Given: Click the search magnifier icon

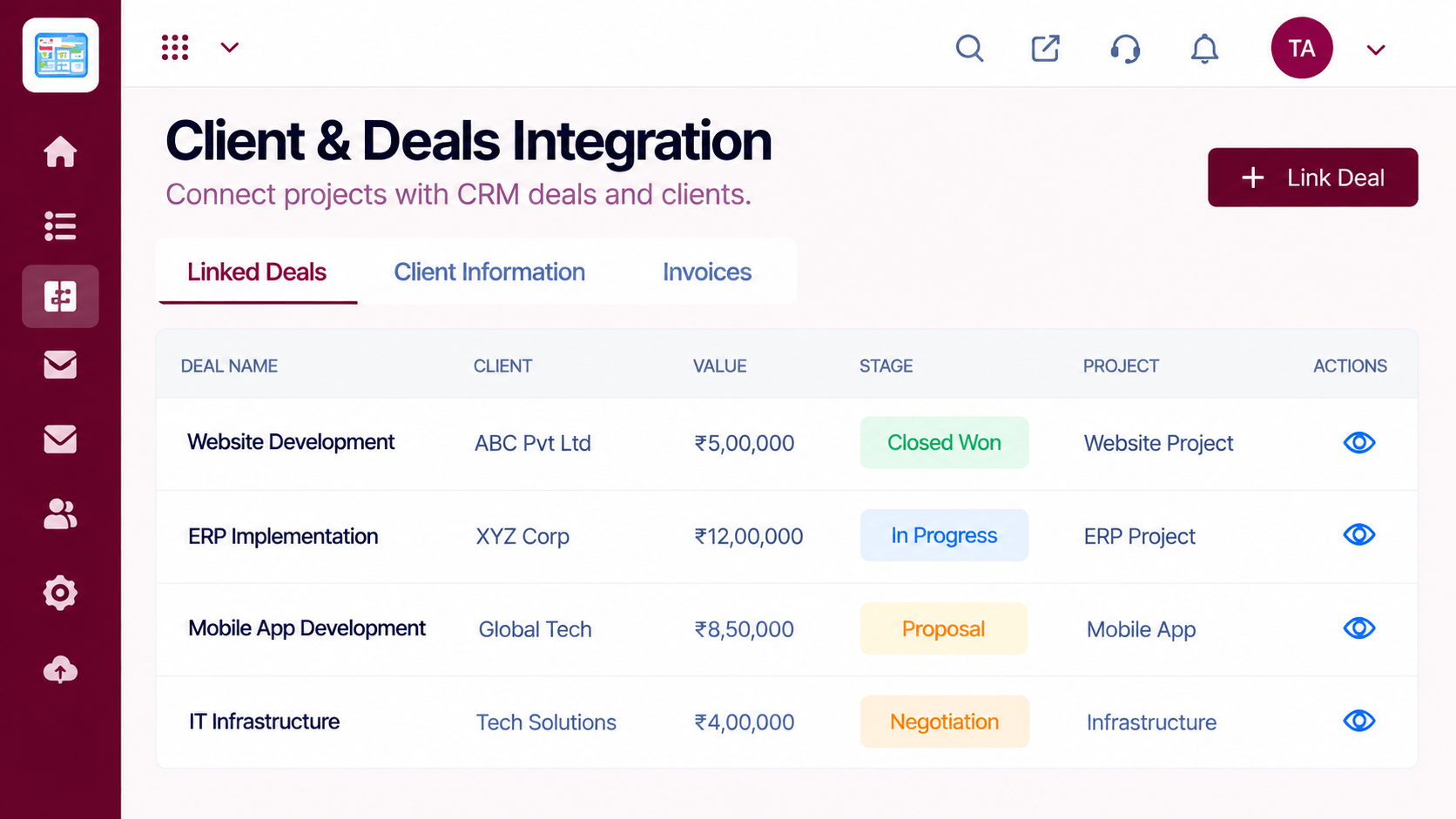Looking at the screenshot, I should click(969, 48).
